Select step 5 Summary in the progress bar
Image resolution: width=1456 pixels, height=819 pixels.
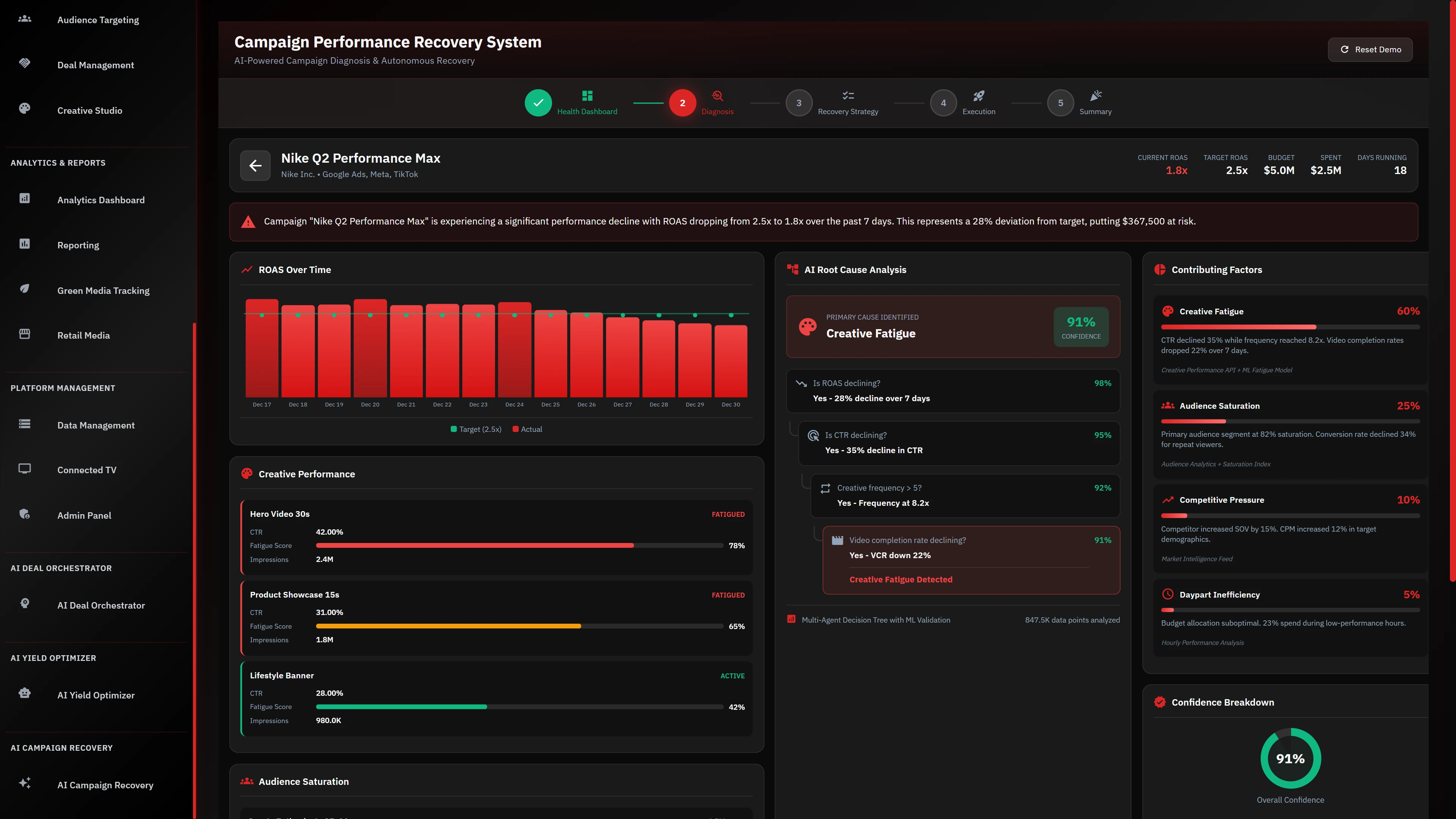pos(1061,103)
